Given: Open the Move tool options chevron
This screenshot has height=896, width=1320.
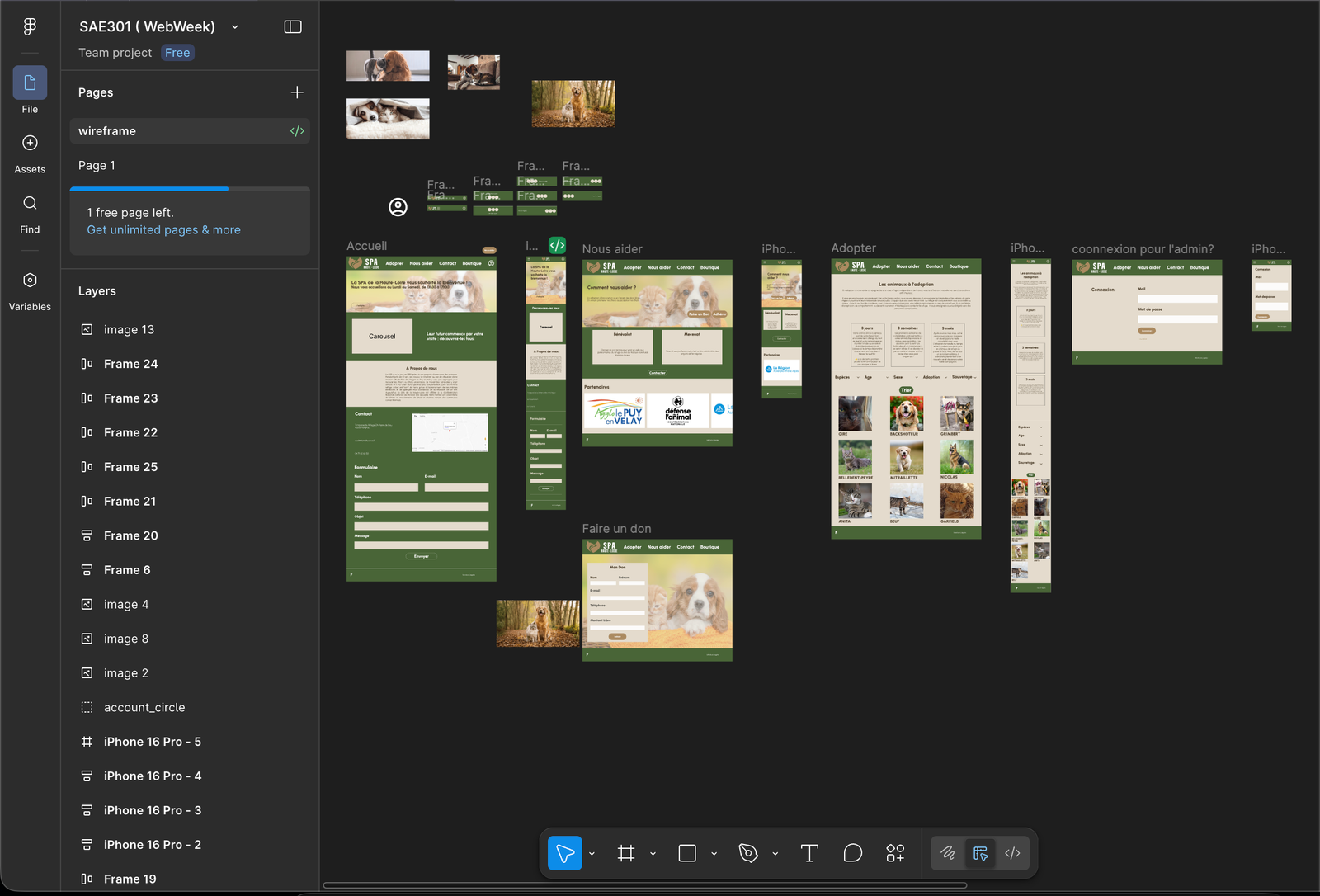Looking at the screenshot, I should [x=592, y=854].
